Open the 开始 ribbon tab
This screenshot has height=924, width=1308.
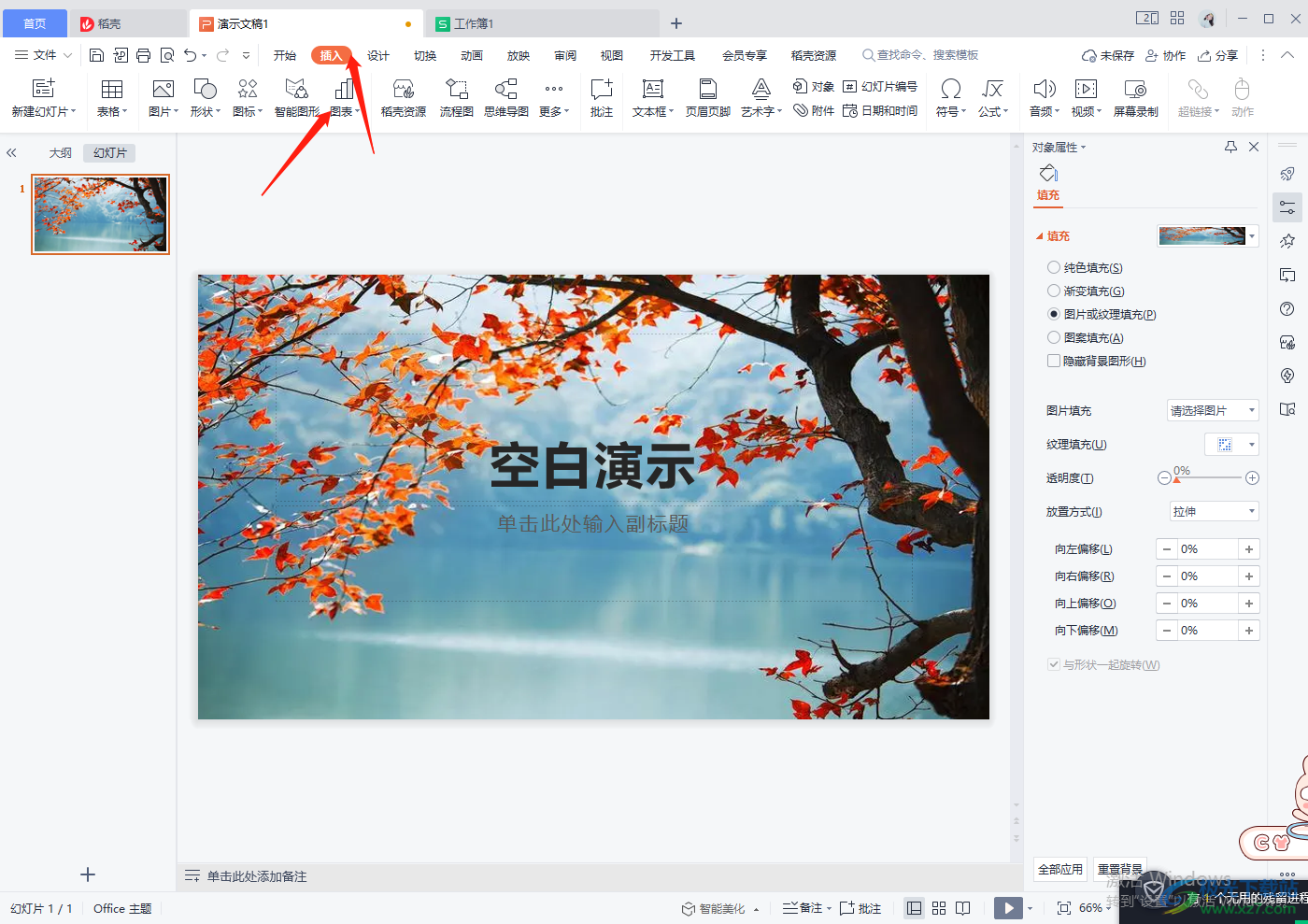pyautogui.click(x=285, y=55)
